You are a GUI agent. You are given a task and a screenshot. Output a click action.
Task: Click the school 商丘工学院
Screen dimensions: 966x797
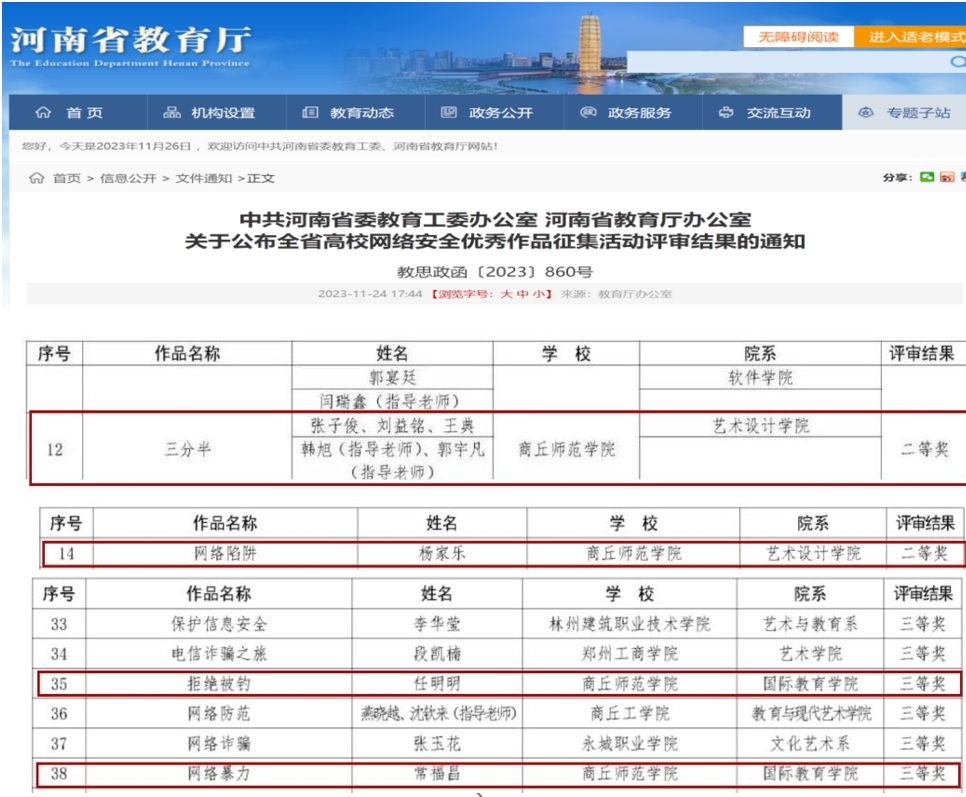pos(630,713)
